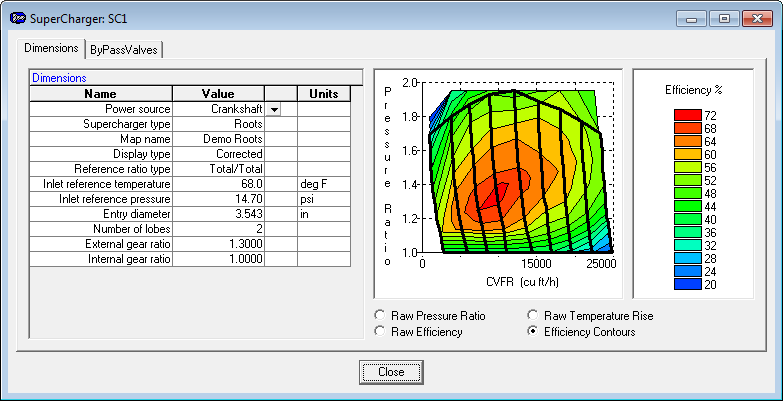Select Raw Pressure Ratio radio button

coord(380,315)
